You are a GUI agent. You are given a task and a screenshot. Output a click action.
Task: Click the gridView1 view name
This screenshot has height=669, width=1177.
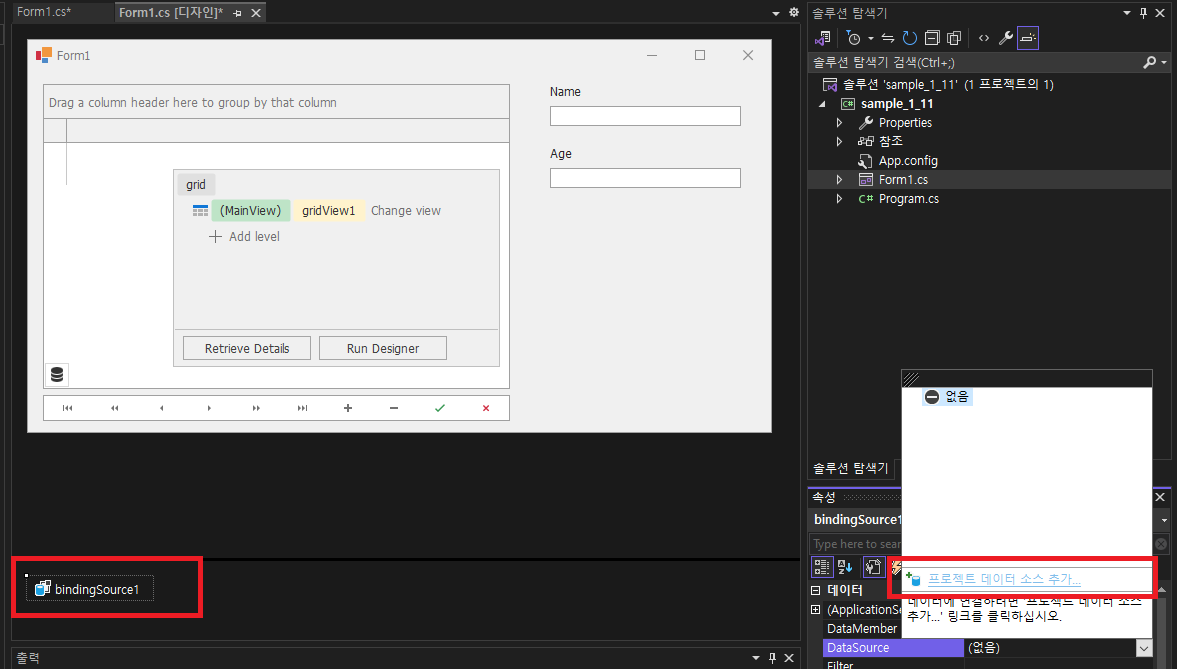click(x=329, y=211)
